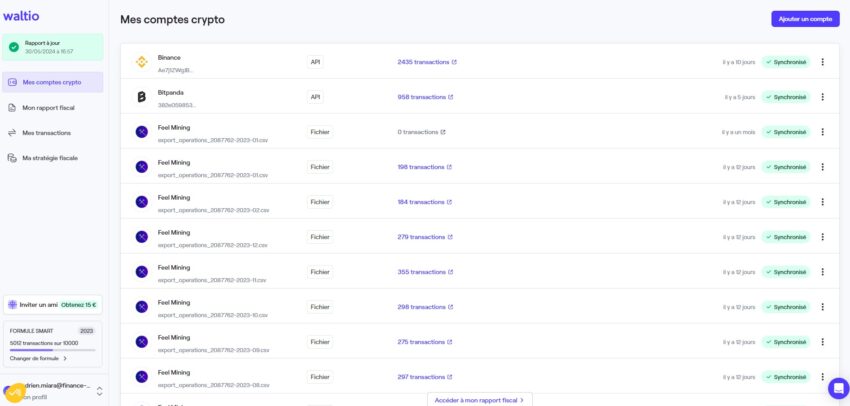Image resolution: width=850 pixels, height=406 pixels.
Task: Open the three-dot menu for Binance
Action: 822,62
